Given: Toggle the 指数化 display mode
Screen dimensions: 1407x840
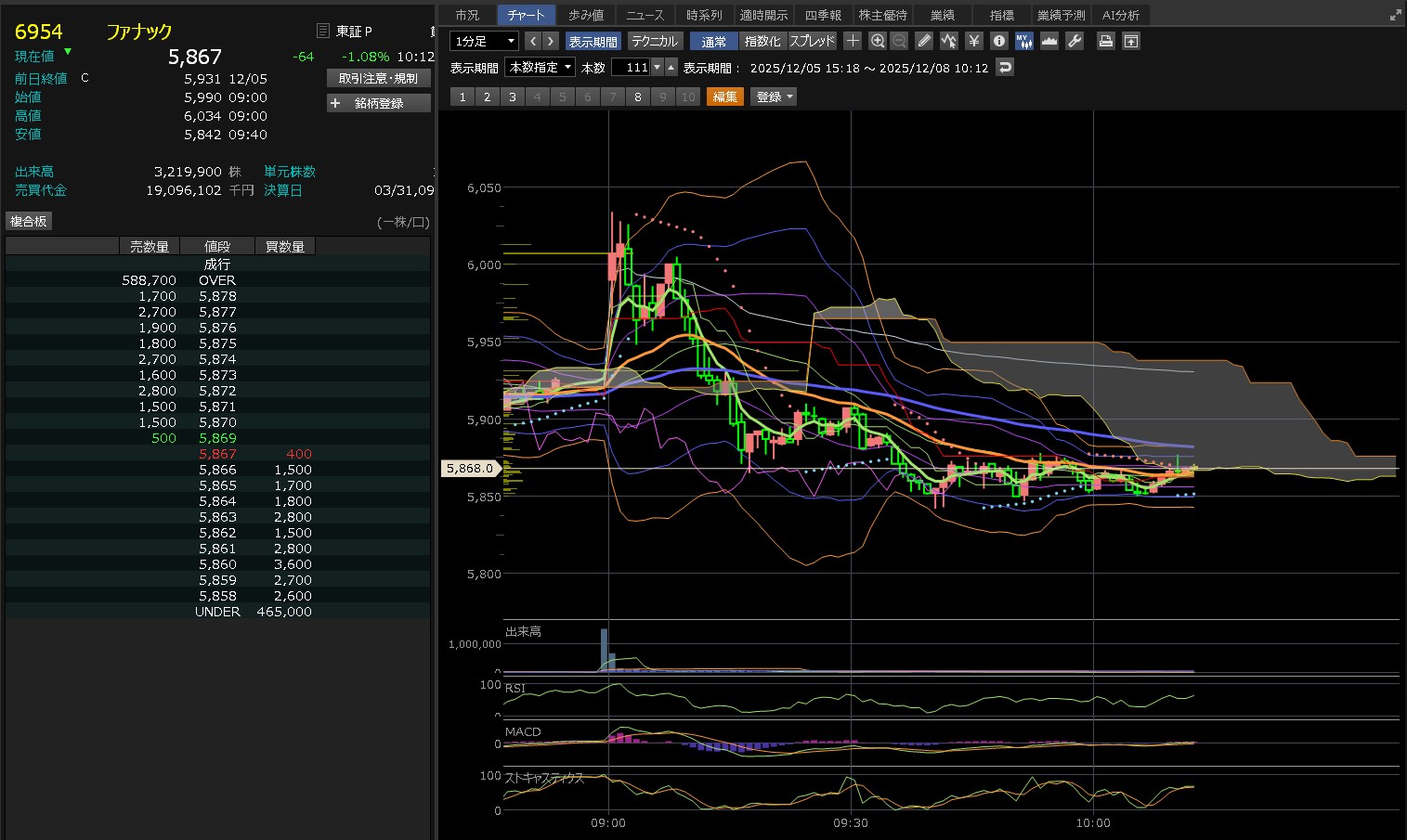Looking at the screenshot, I should [x=762, y=41].
